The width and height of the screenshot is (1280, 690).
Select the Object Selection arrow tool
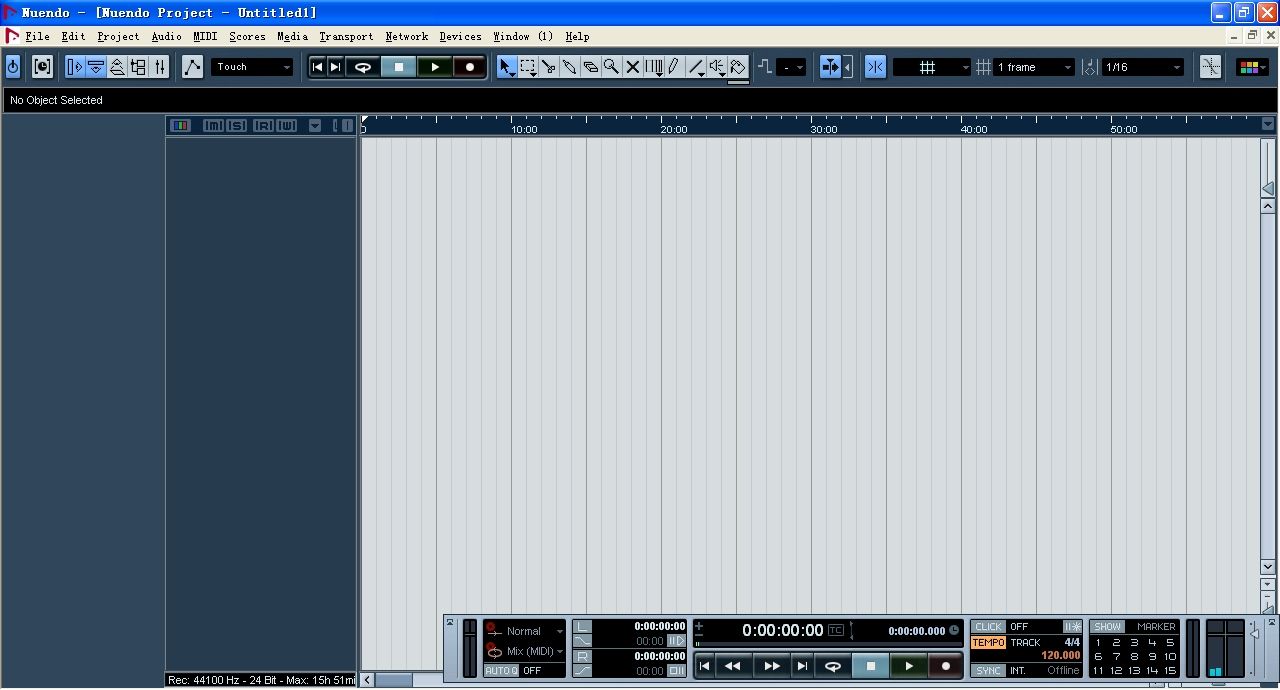506,67
